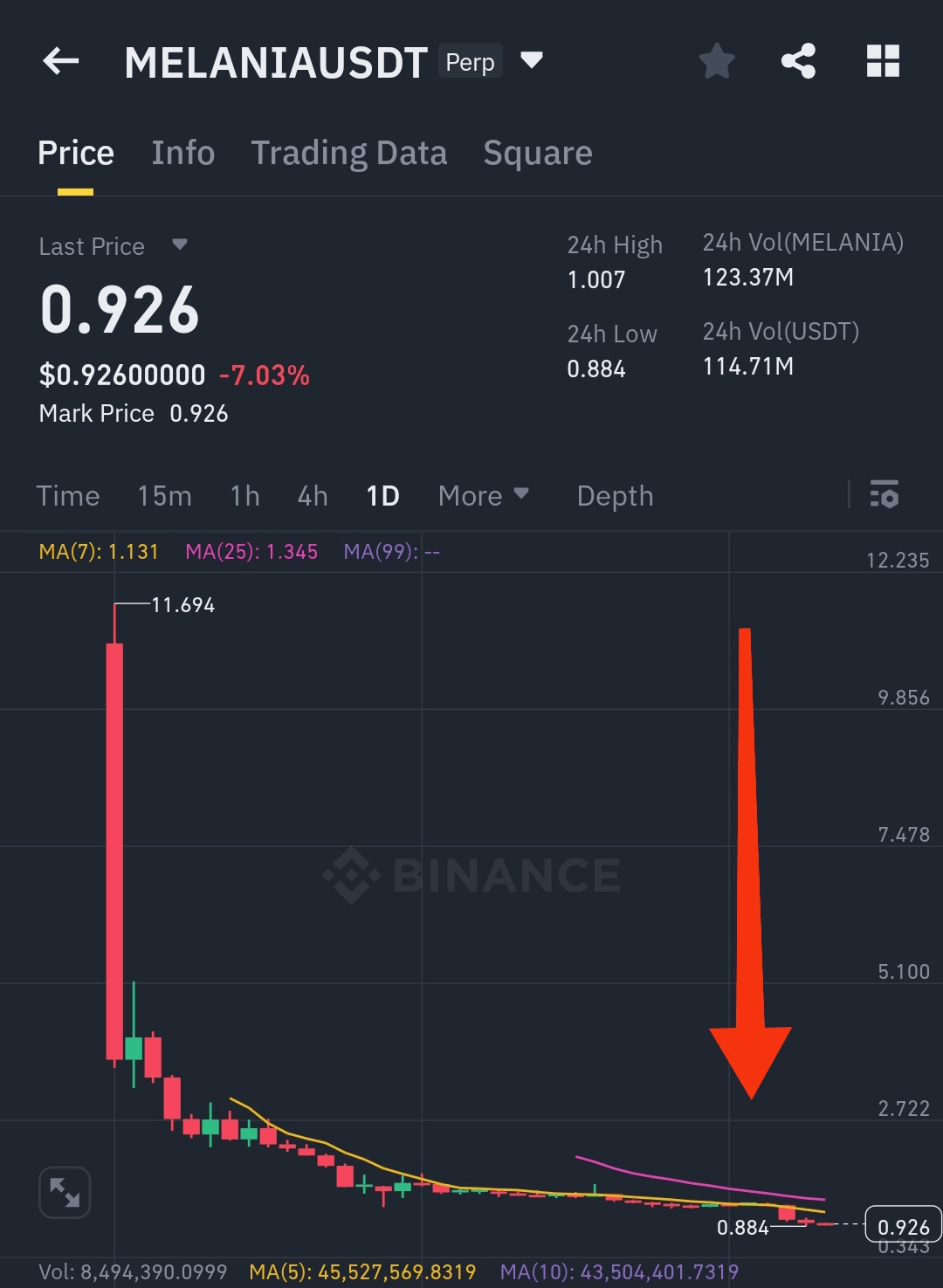This screenshot has width=943, height=1288.
Task: Tap the back arrow icon
Action: point(61,61)
